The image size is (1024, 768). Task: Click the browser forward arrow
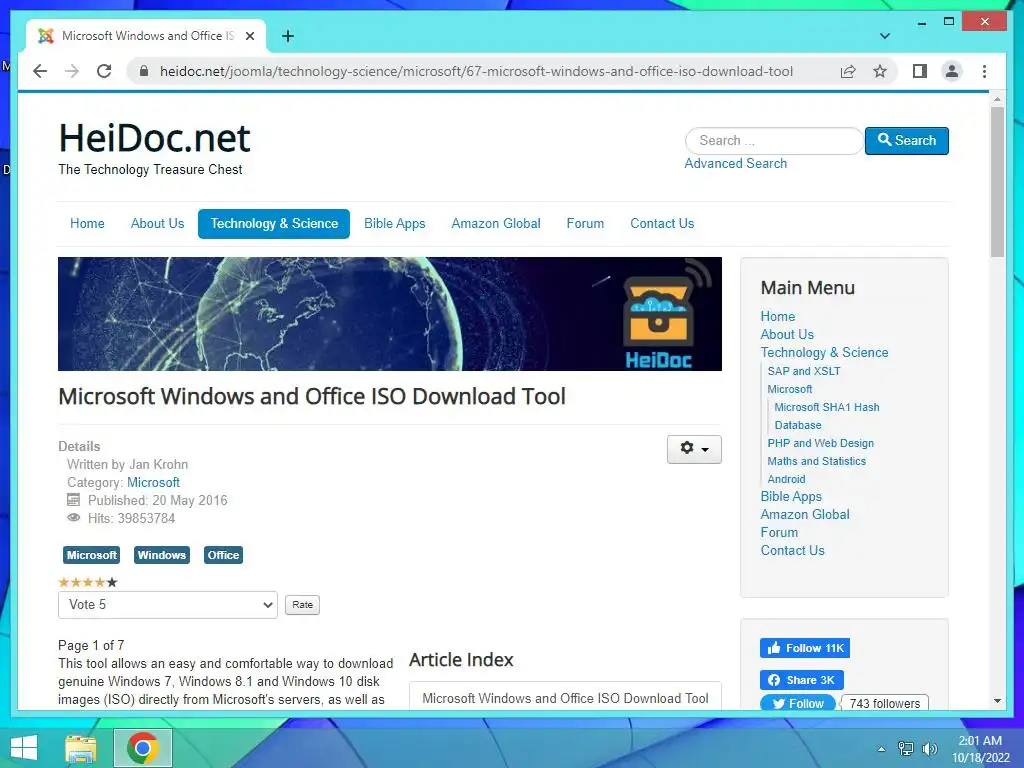pyautogui.click(x=72, y=71)
